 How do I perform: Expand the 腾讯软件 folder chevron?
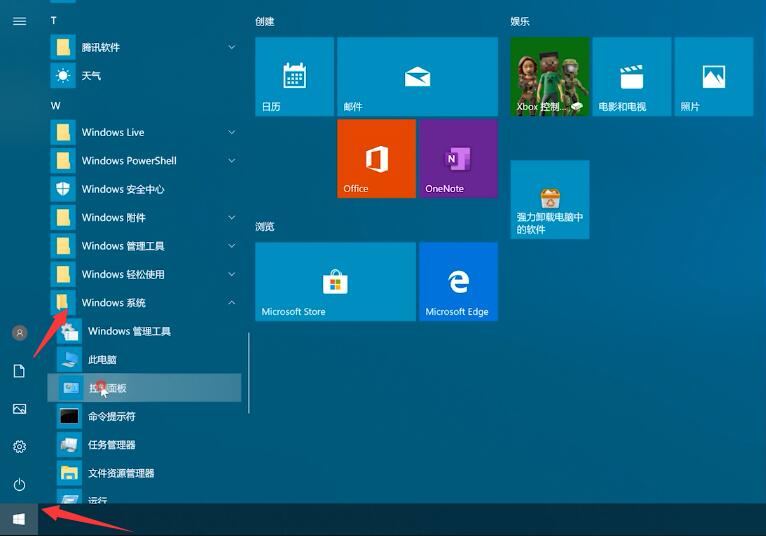point(232,47)
